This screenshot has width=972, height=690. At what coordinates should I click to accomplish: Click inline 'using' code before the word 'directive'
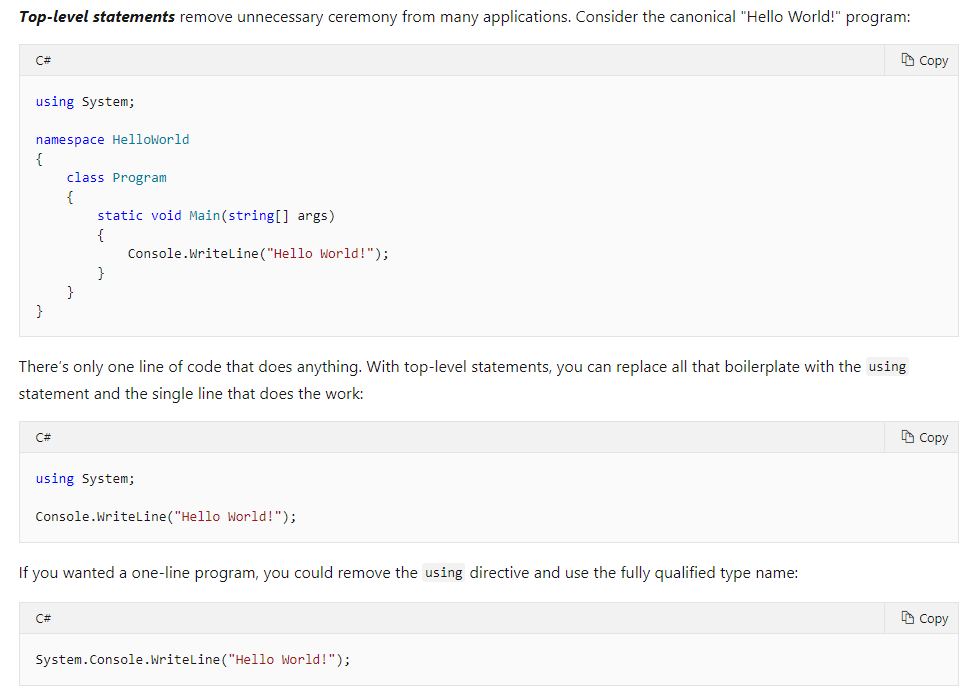(x=443, y=573)
